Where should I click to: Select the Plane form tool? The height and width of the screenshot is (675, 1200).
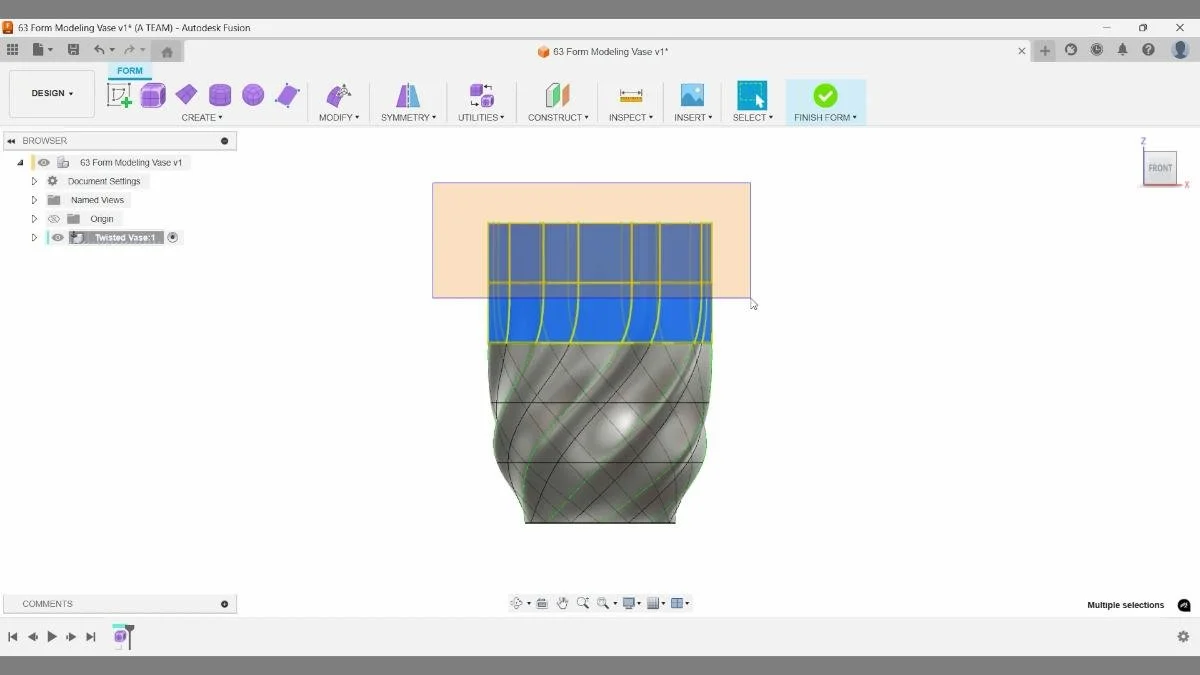click(x=186, y=95)
